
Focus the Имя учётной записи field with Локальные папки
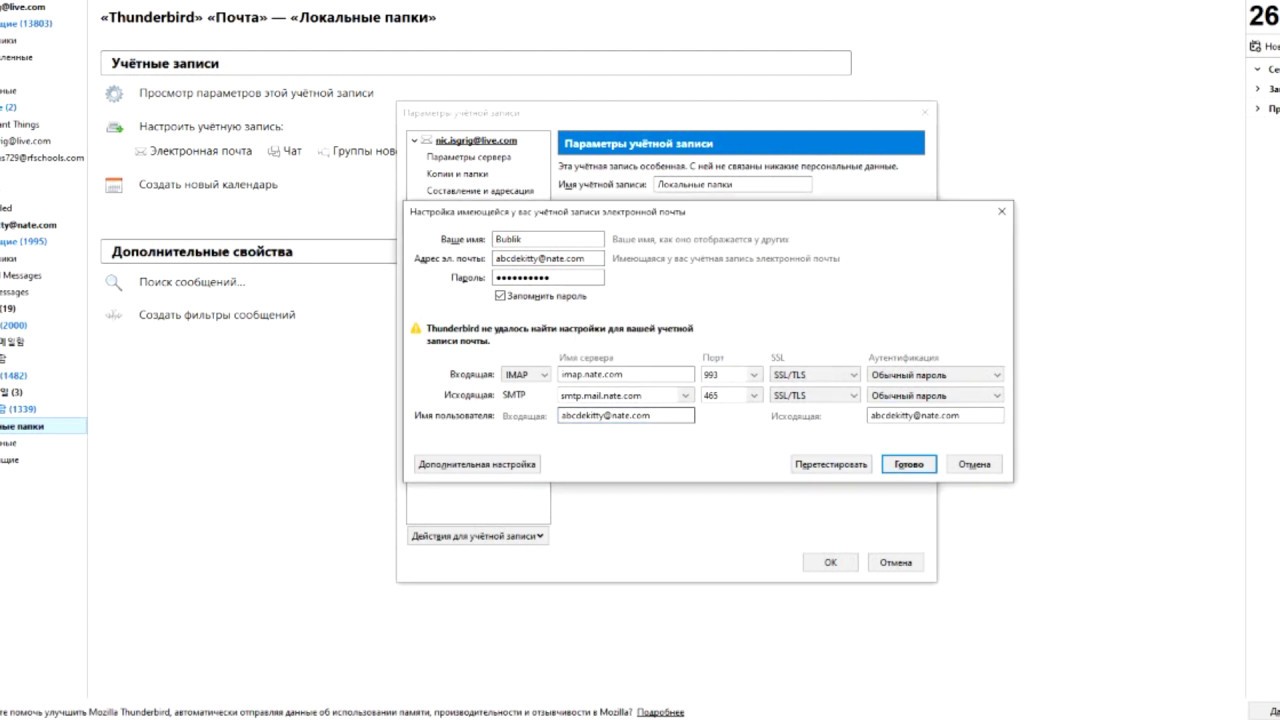click(732, 184)
